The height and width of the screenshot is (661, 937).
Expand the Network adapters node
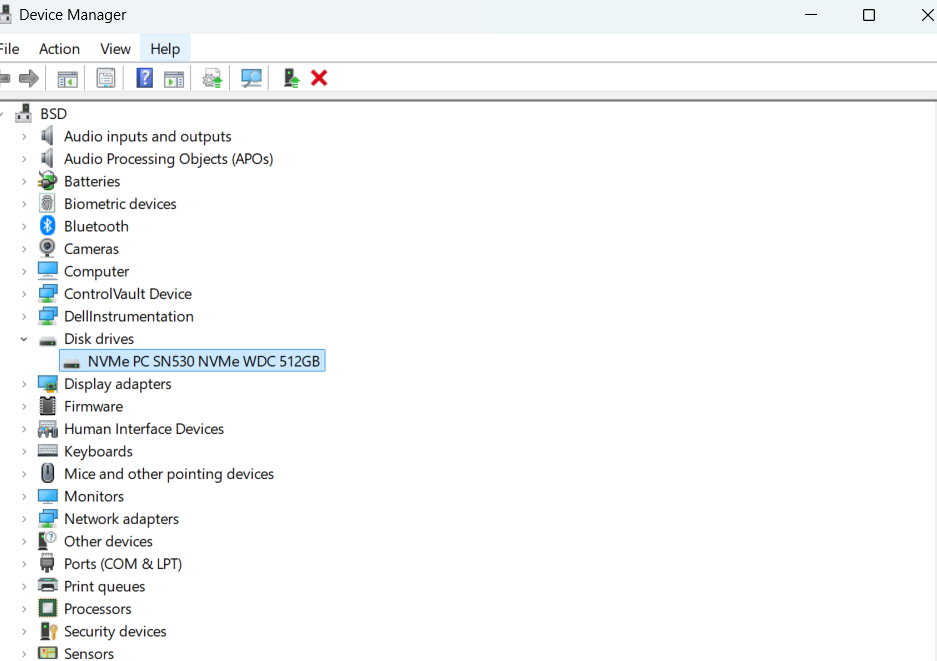(24, 519)
